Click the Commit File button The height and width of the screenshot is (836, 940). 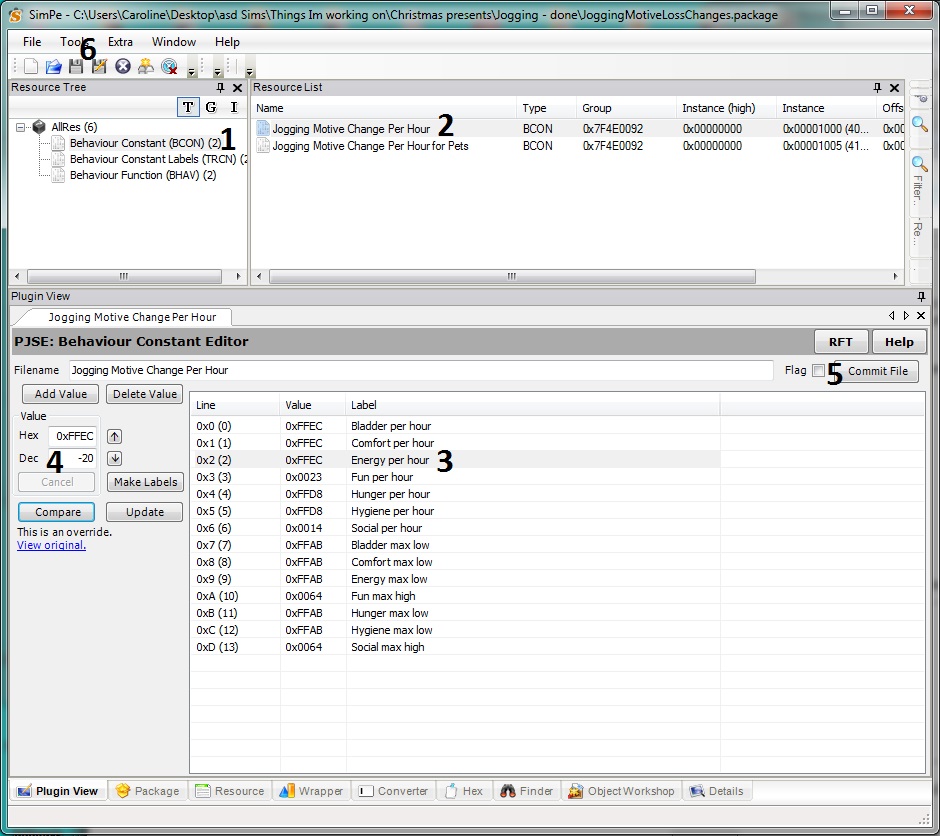coord(877,371)
